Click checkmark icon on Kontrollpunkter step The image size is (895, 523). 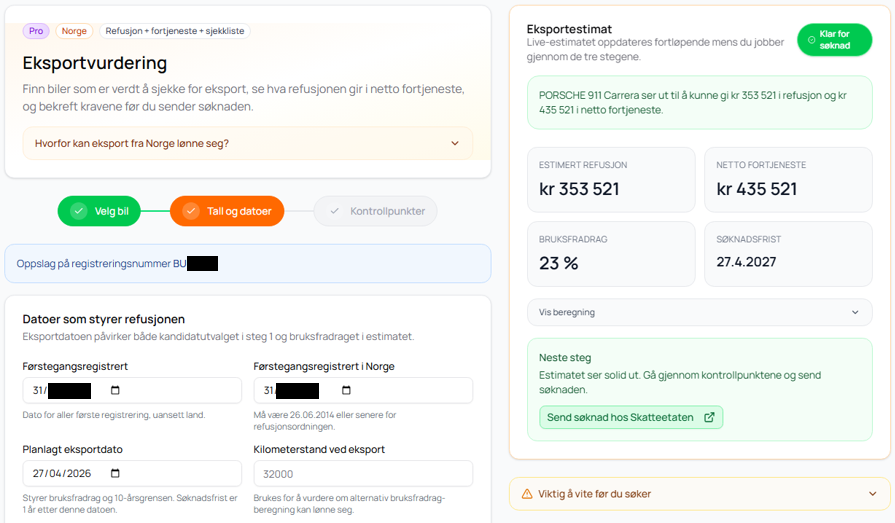point(334,211)
